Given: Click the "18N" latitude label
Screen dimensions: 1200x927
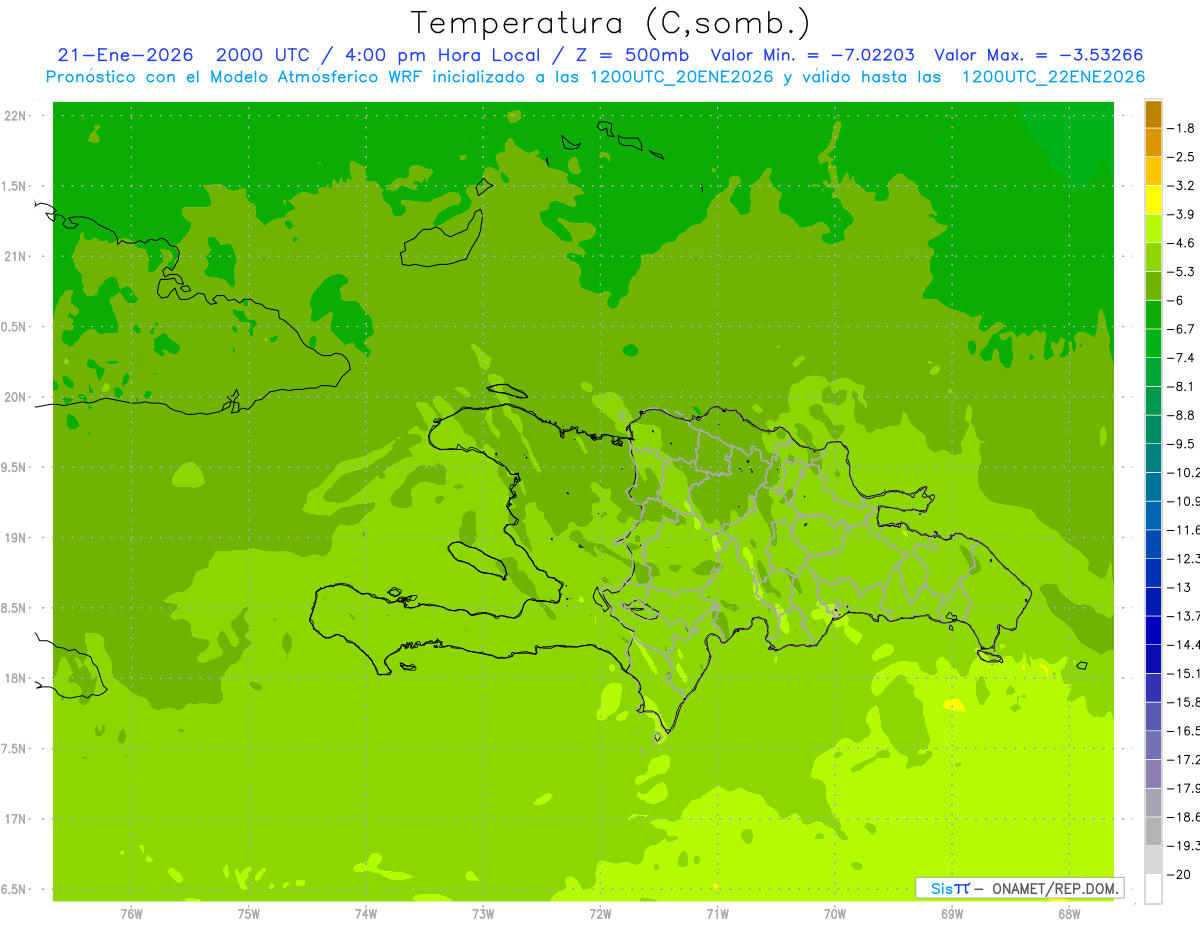Looking at the screenshot, I should pyautogui.click(x=17, y=679).
